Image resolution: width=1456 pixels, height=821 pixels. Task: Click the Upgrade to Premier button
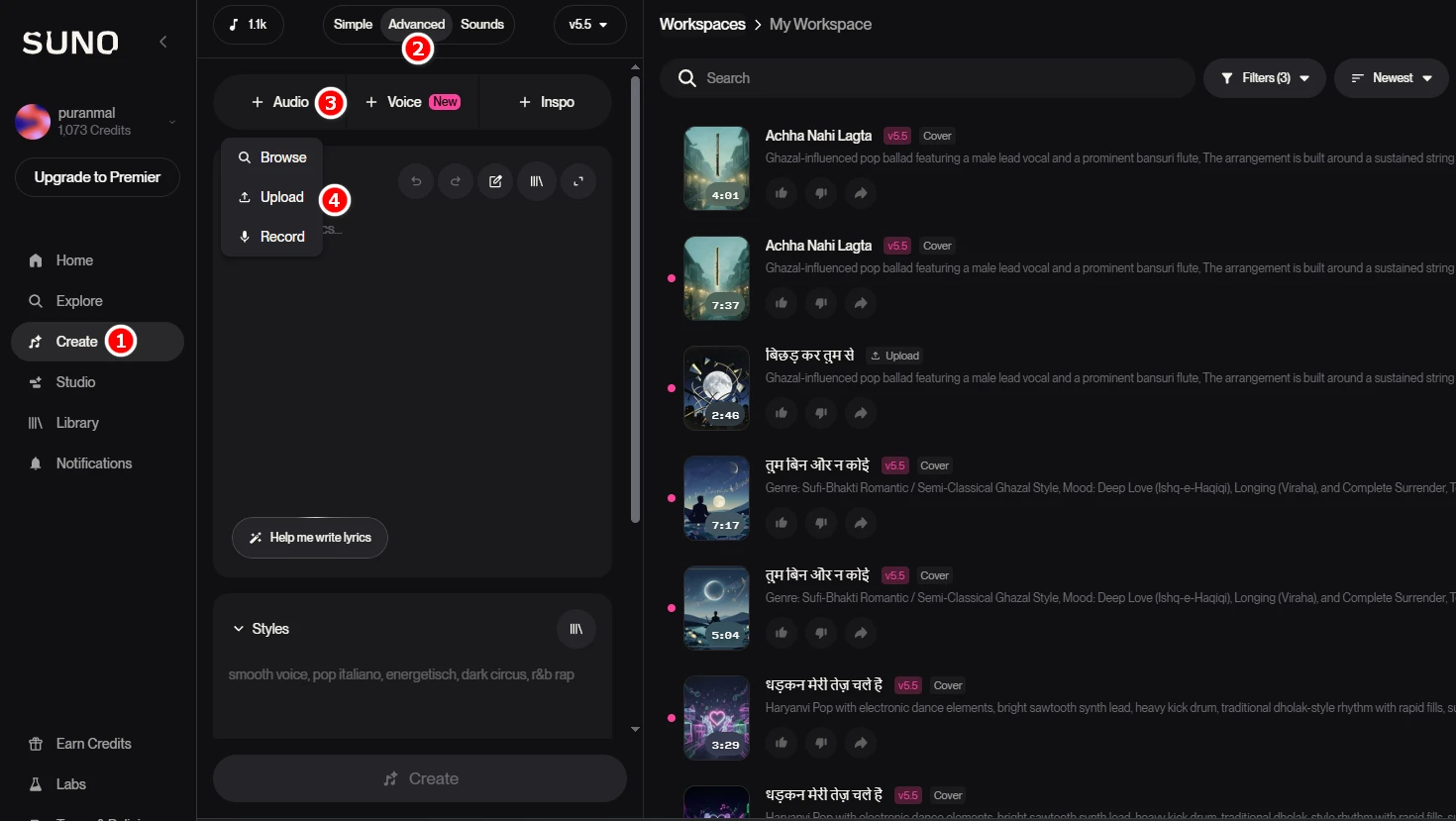tap(97, 177)
